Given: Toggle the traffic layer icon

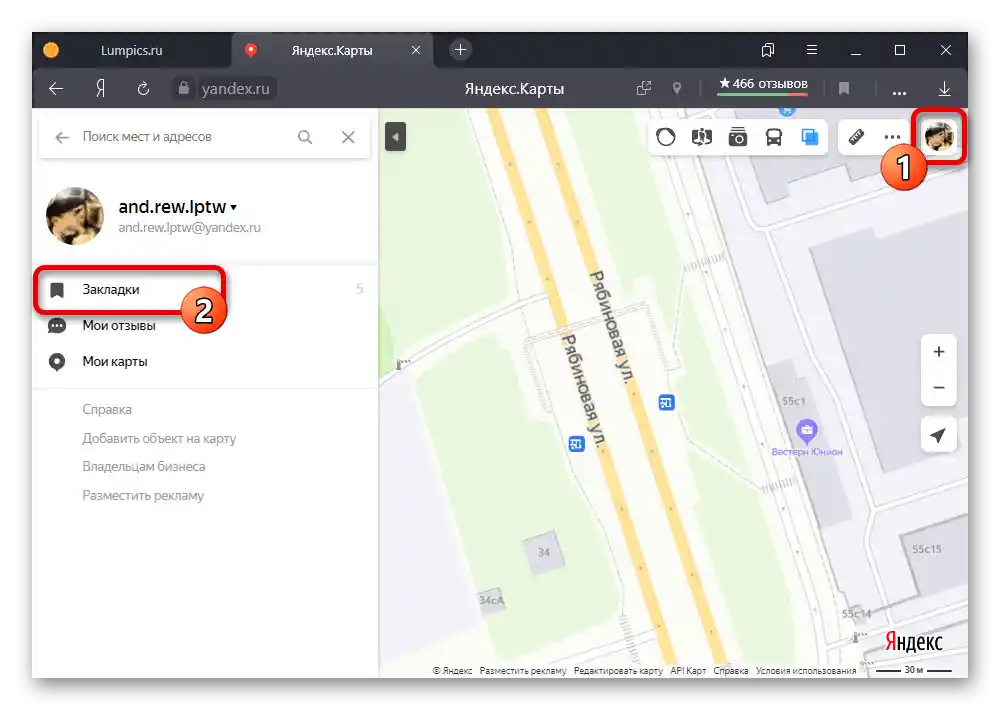Looking at the screenshot, I should click(x=665, y=137).
